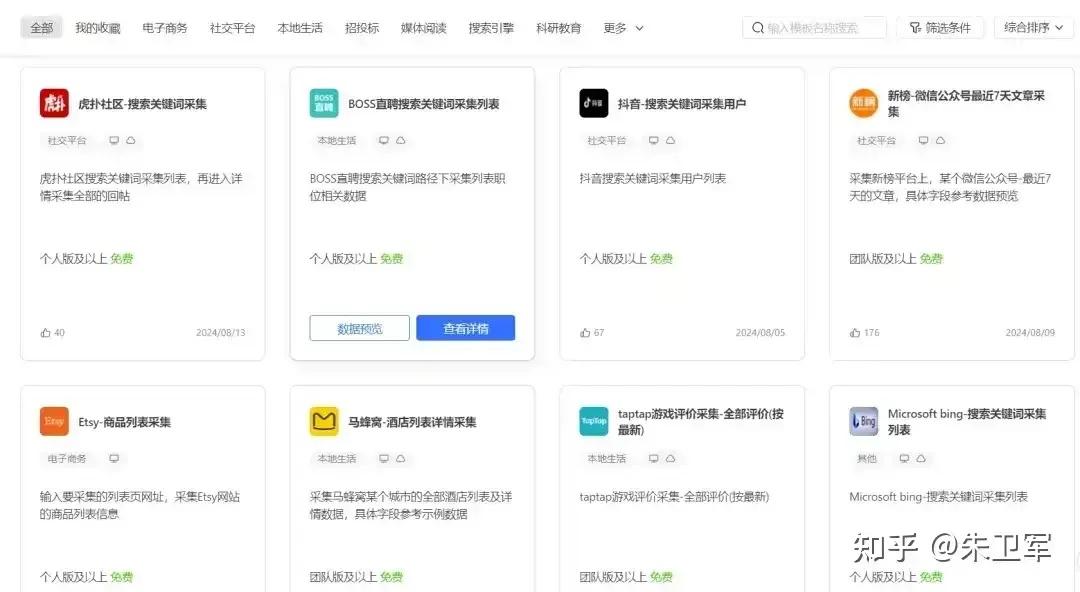Click the 马蜂窝 yellow logo icon

click(x=324, y=421)
